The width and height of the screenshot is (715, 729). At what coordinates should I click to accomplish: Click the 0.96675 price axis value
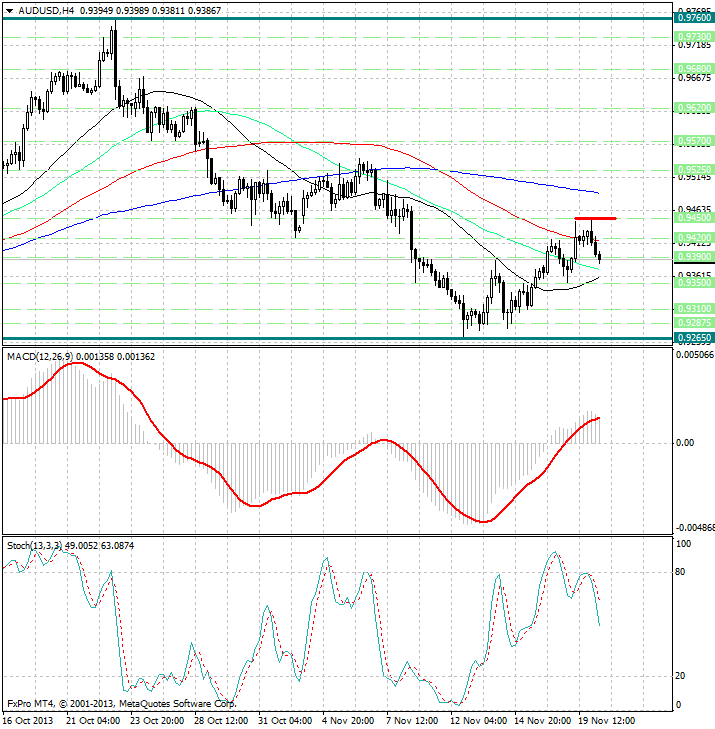(x=695, y=78)
